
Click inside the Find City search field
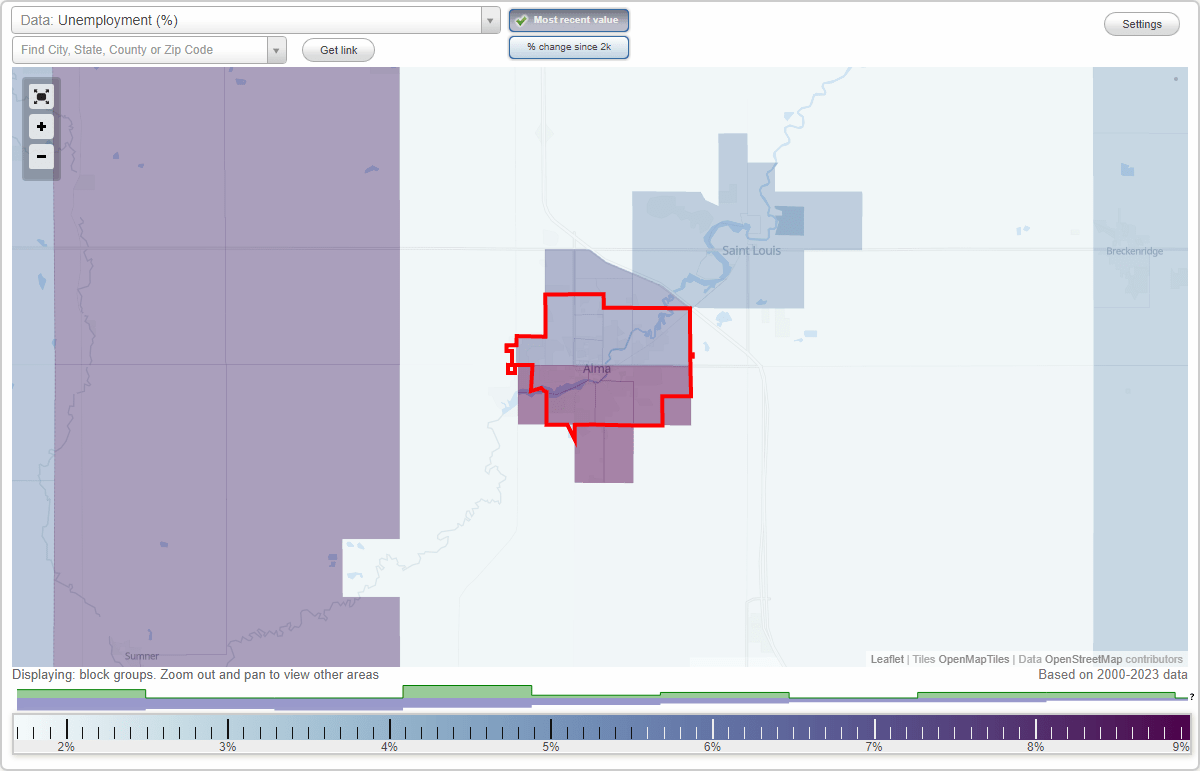click(x=140, y=47)
